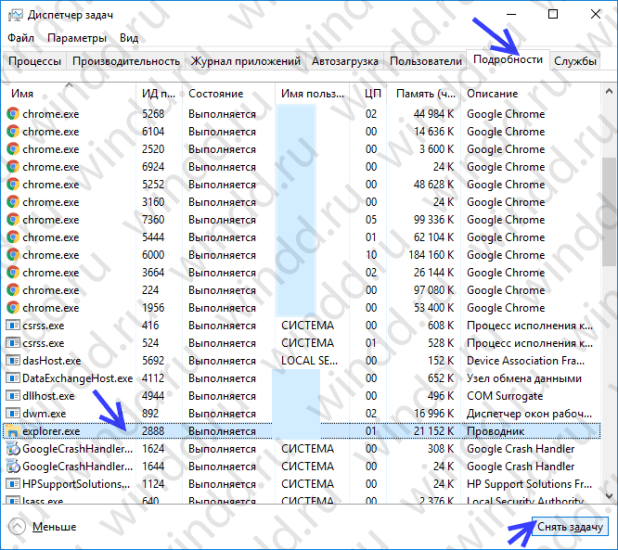Sort by the Описание column header

[531, 94]
